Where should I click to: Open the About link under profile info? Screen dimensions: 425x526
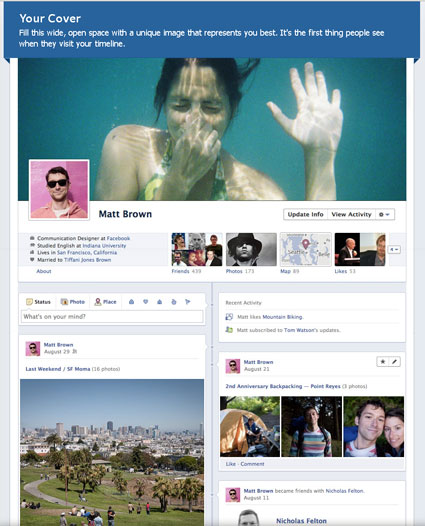(44, 271)
